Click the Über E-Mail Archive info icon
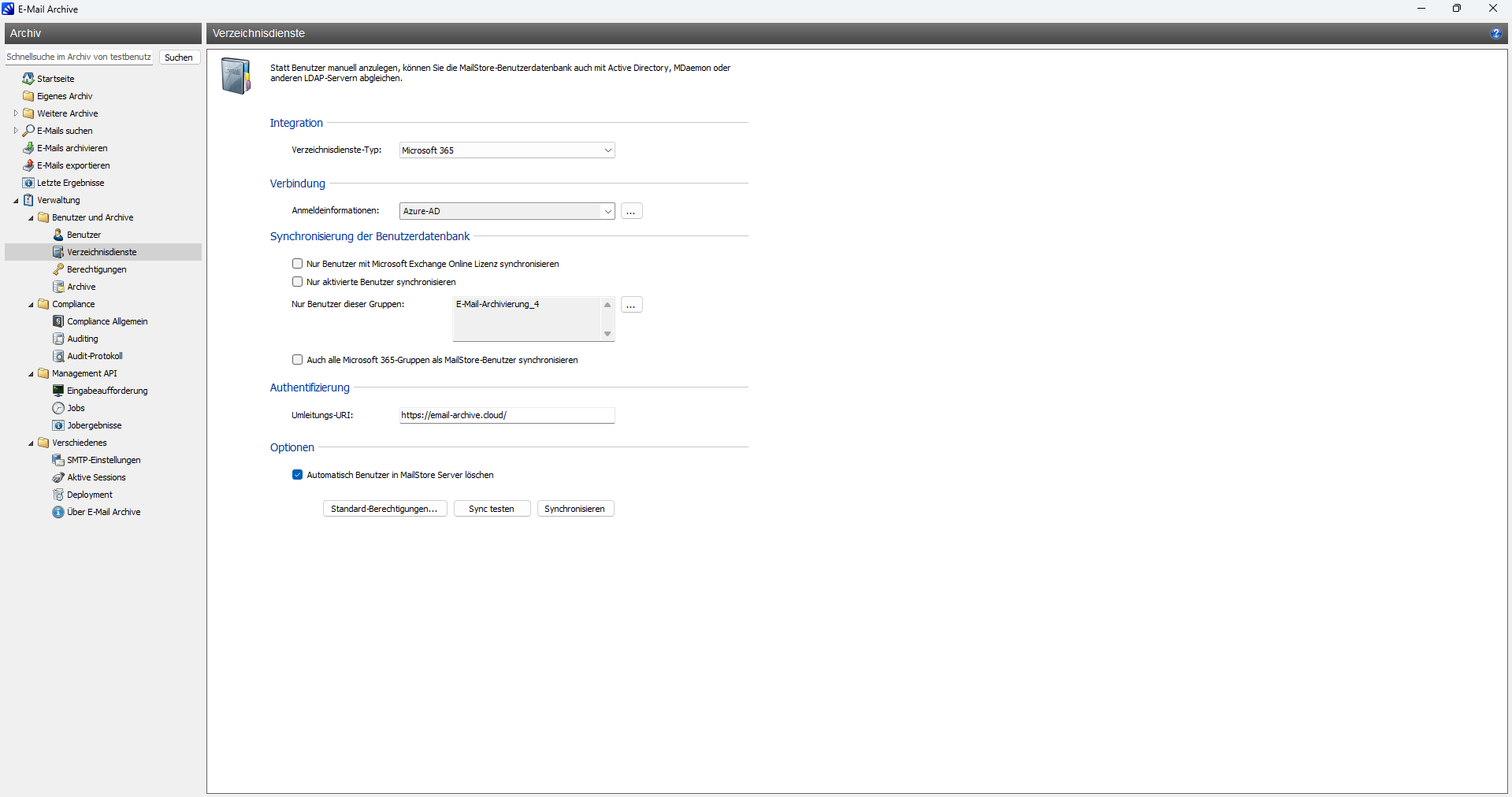 pyautogui.click(x=58, y=512)
